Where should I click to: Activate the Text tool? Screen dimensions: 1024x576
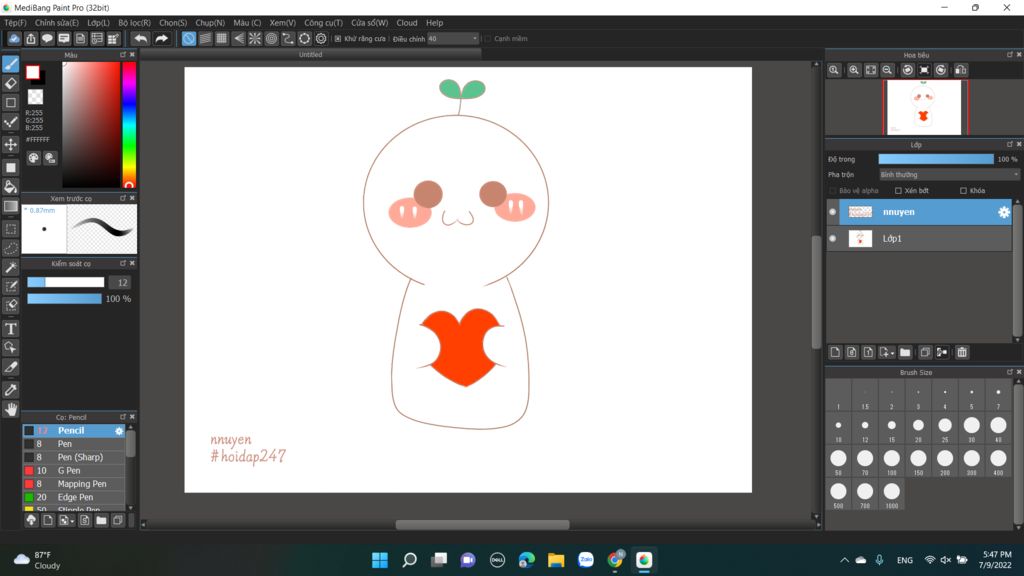(10, 328)
